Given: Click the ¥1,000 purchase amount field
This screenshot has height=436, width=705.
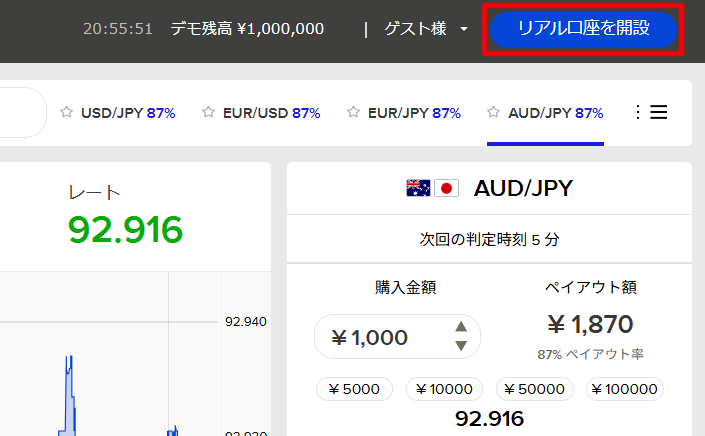Looking at the screenshot, I should pyautogui.click(x=397, y=337).
